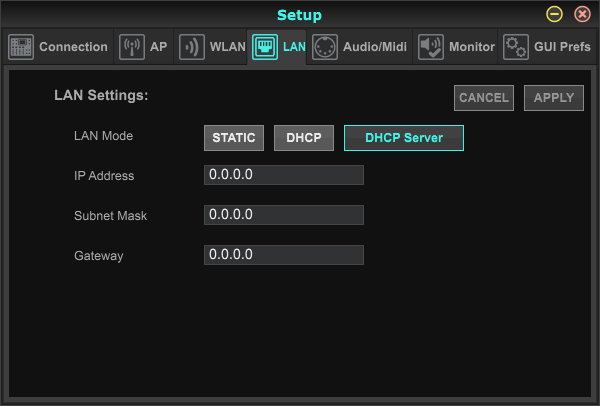
Task: Click the wireless signal icon for WLAN
Action: point(191,47)
